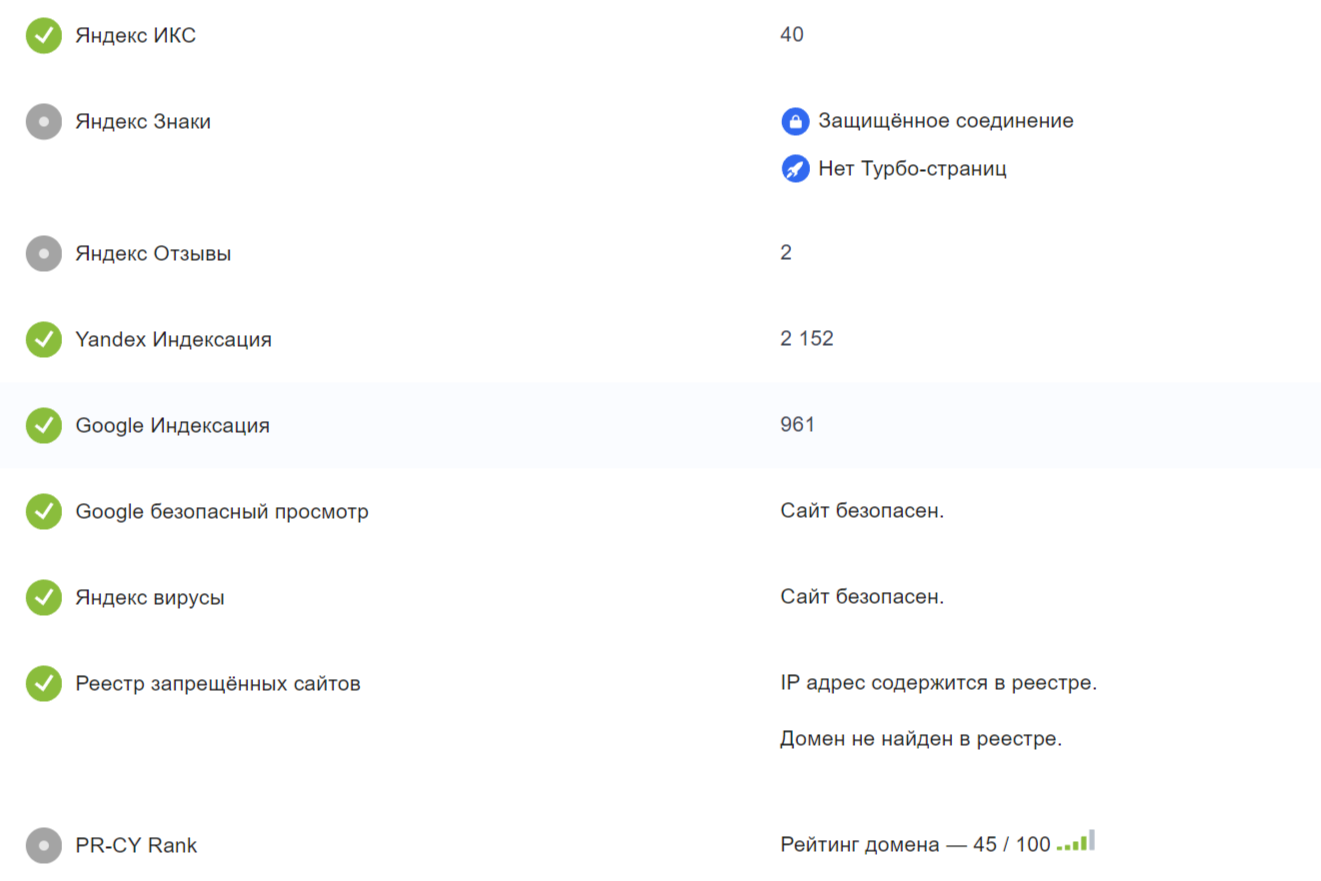Click the Yandex Индексация value 2 152
Image resolution: width=1321 pixels, height=881 pixels.
tap(807, 339)
